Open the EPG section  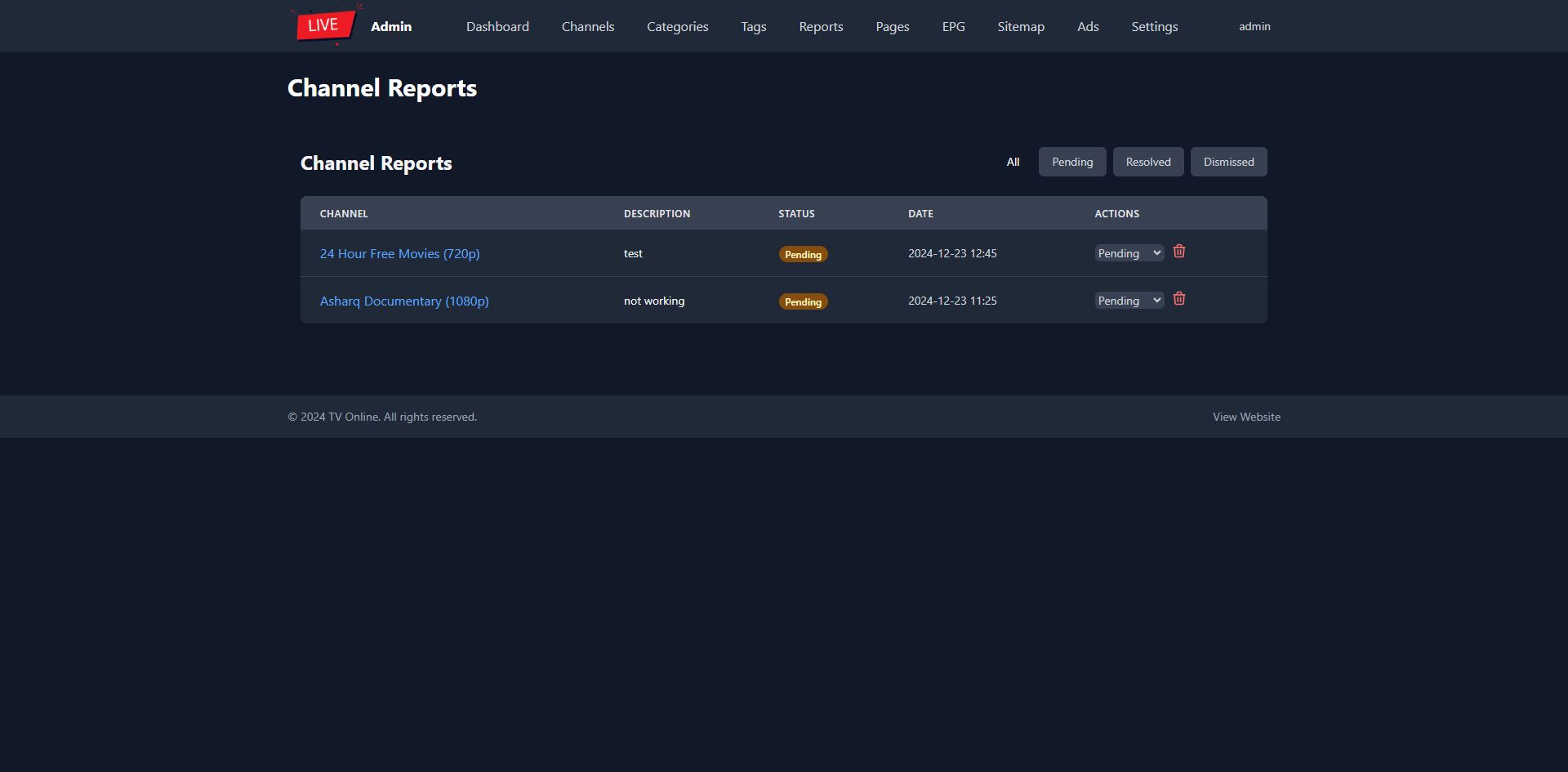point(953,26)
